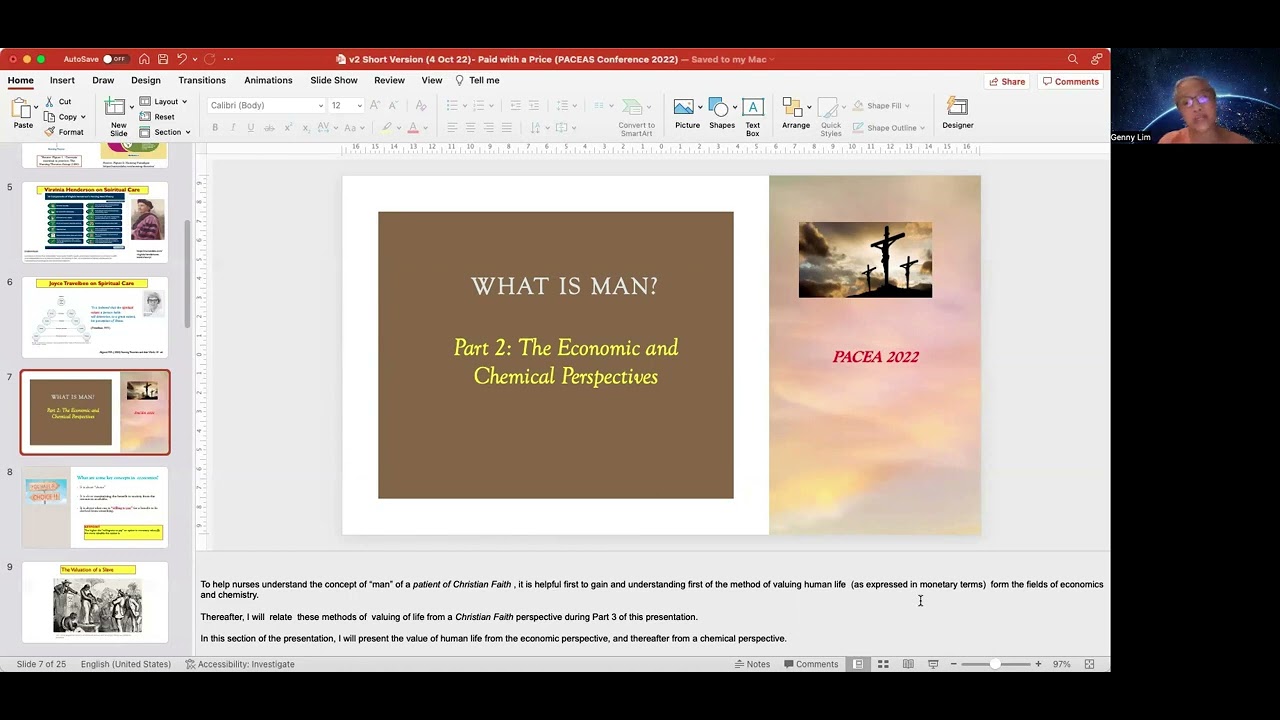Image resolution: width=1280 pixels, height=720 pixels.
Task: Underline the selected text
Action: tap(251, 128)
